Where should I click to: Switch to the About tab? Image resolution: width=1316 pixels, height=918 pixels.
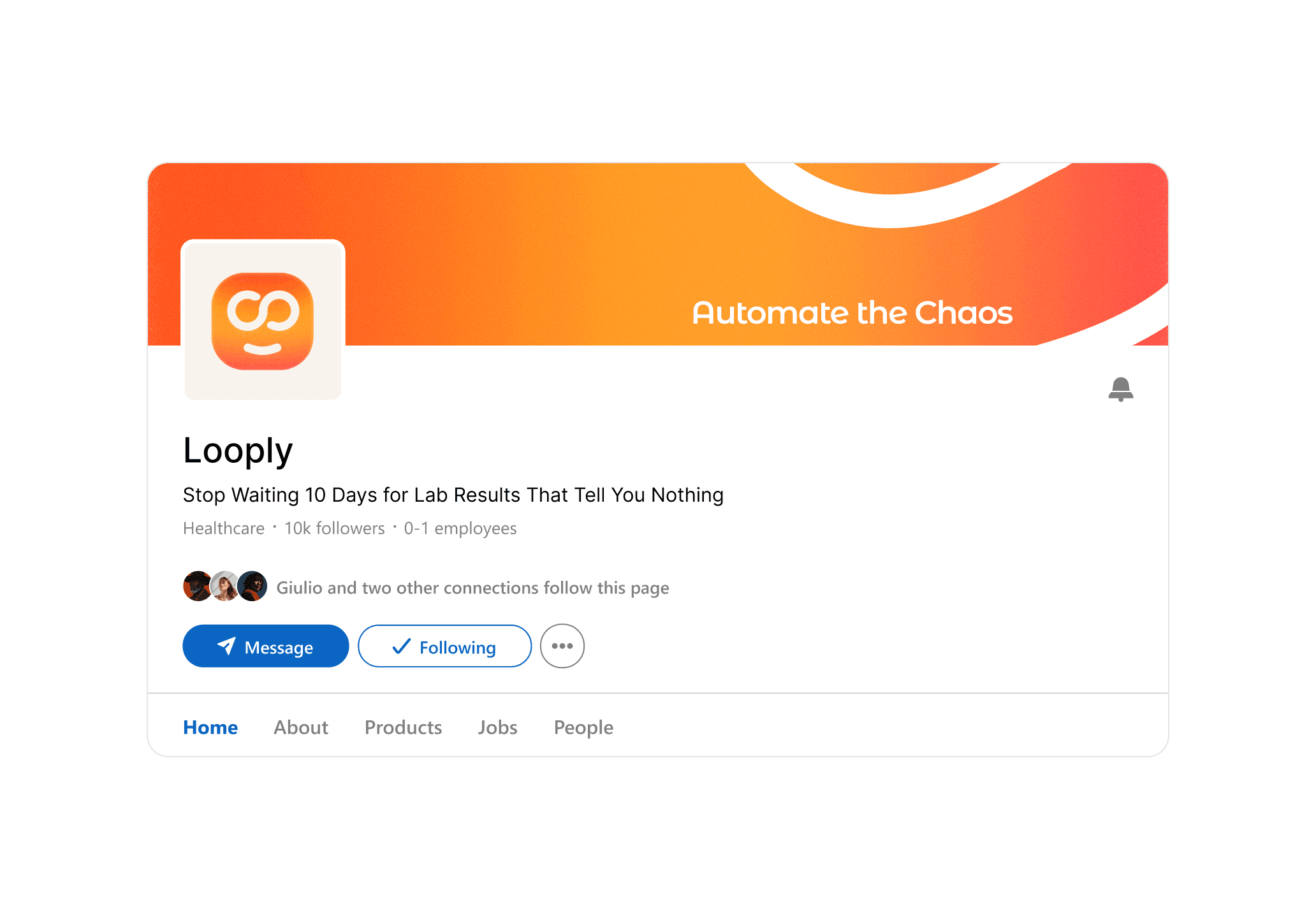[x=301, y=727]
